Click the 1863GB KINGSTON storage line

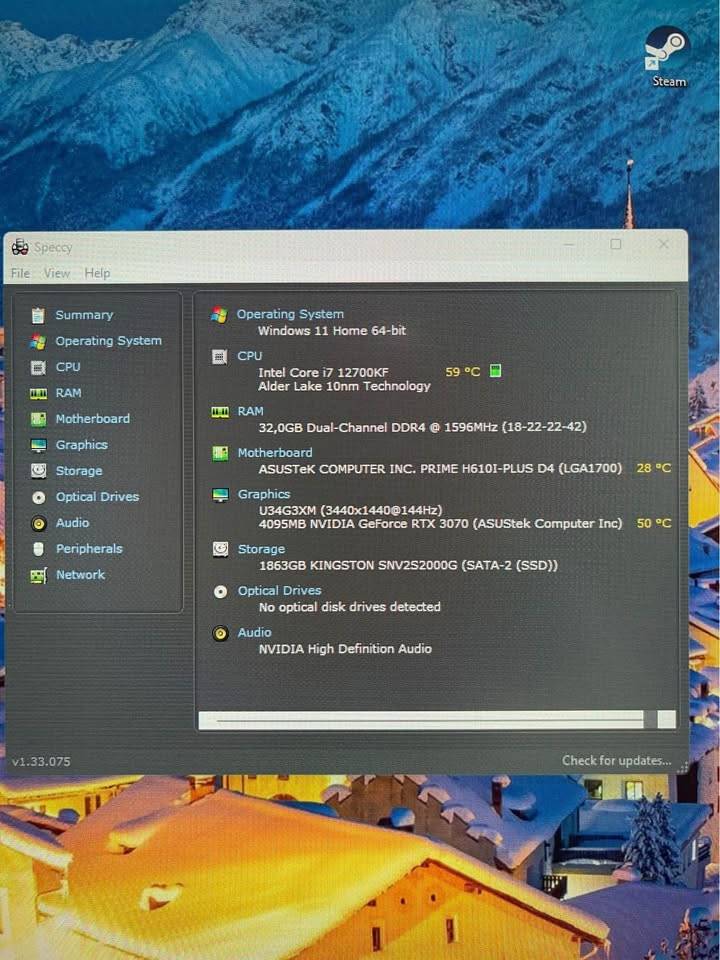pyautogui.click(x=408, y=566)
